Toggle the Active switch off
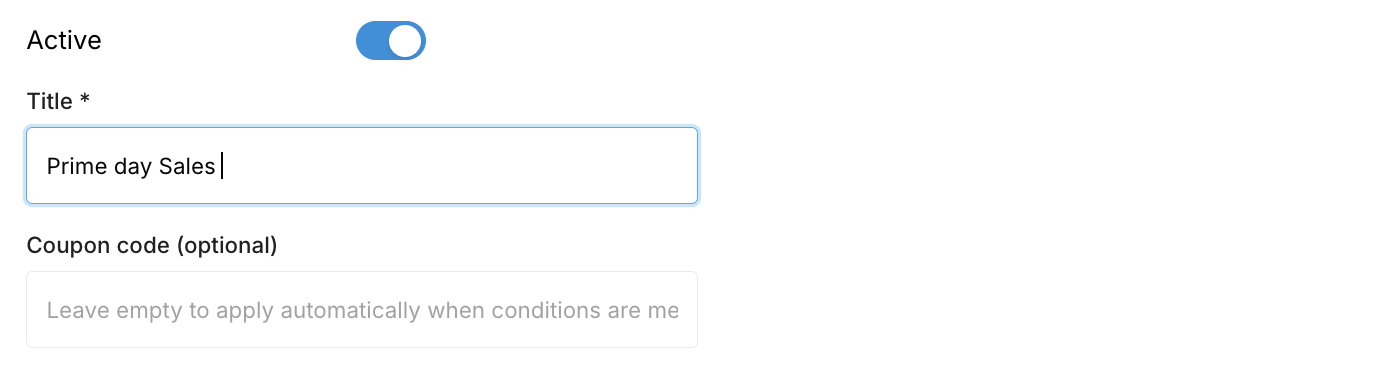This screenshot has width=1388, height=372. [x=391, y=41]
